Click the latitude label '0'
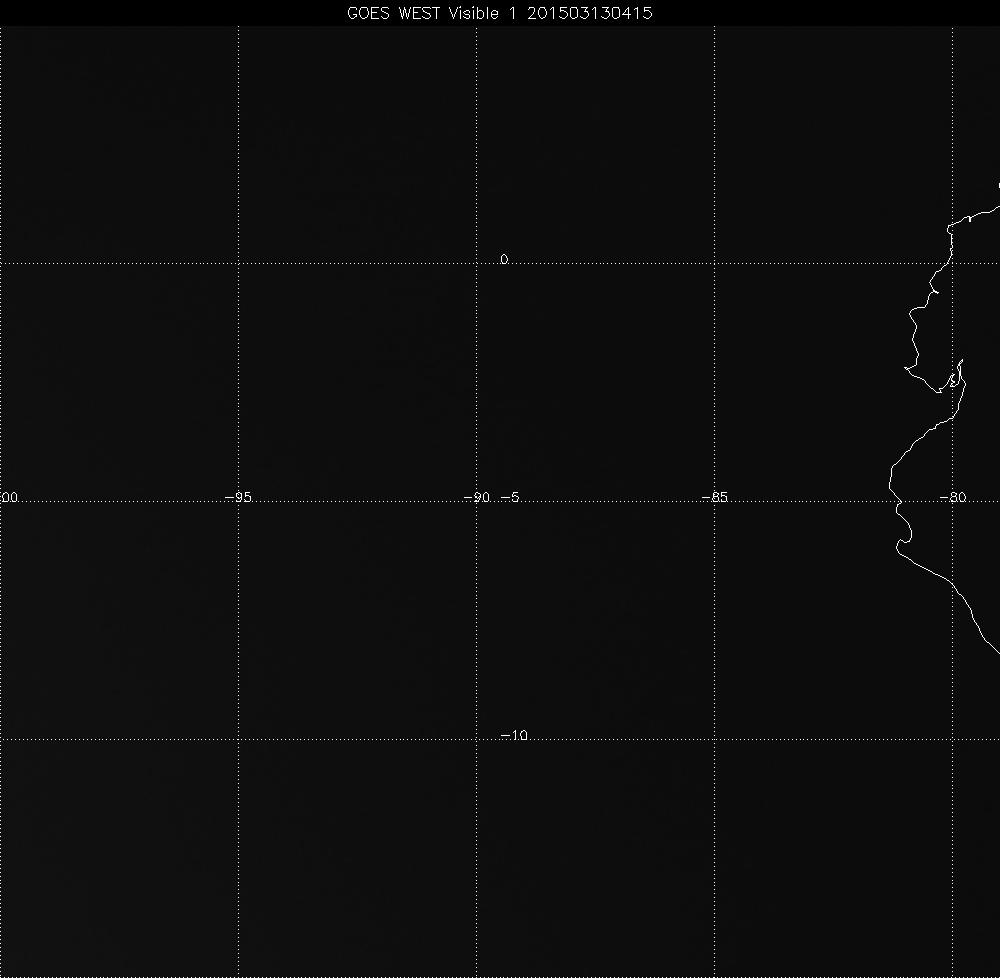This screenshot has width=1000, height=978. 504,259
